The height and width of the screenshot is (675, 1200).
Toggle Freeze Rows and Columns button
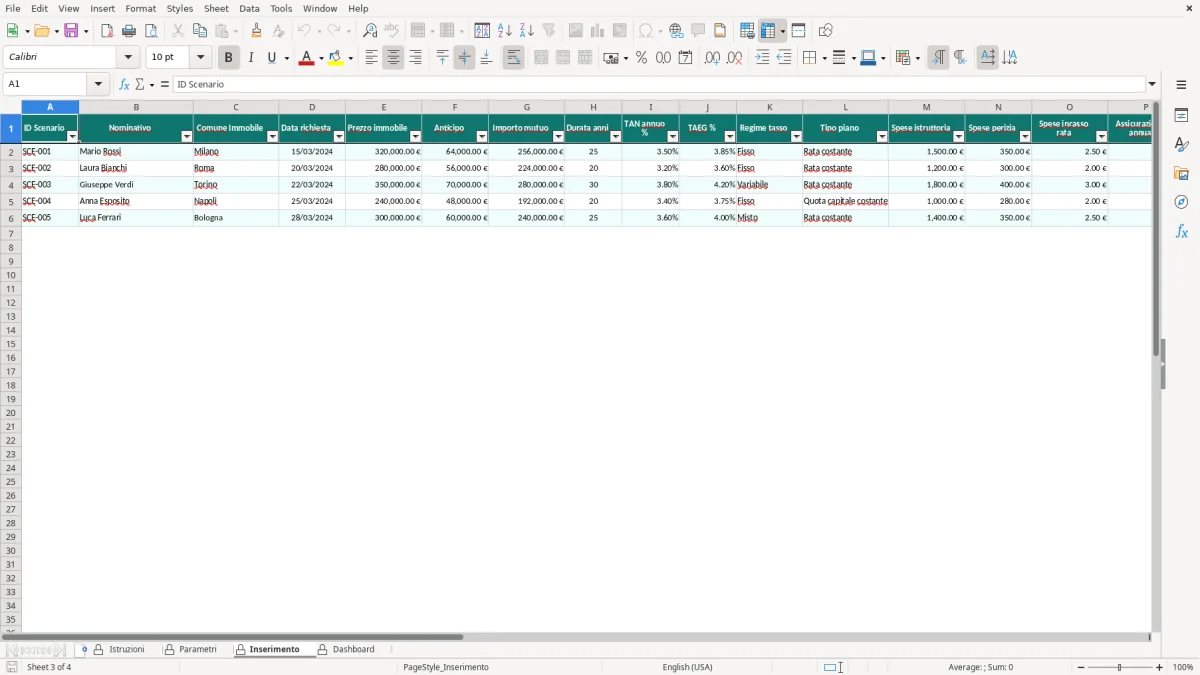pos(767,31)
